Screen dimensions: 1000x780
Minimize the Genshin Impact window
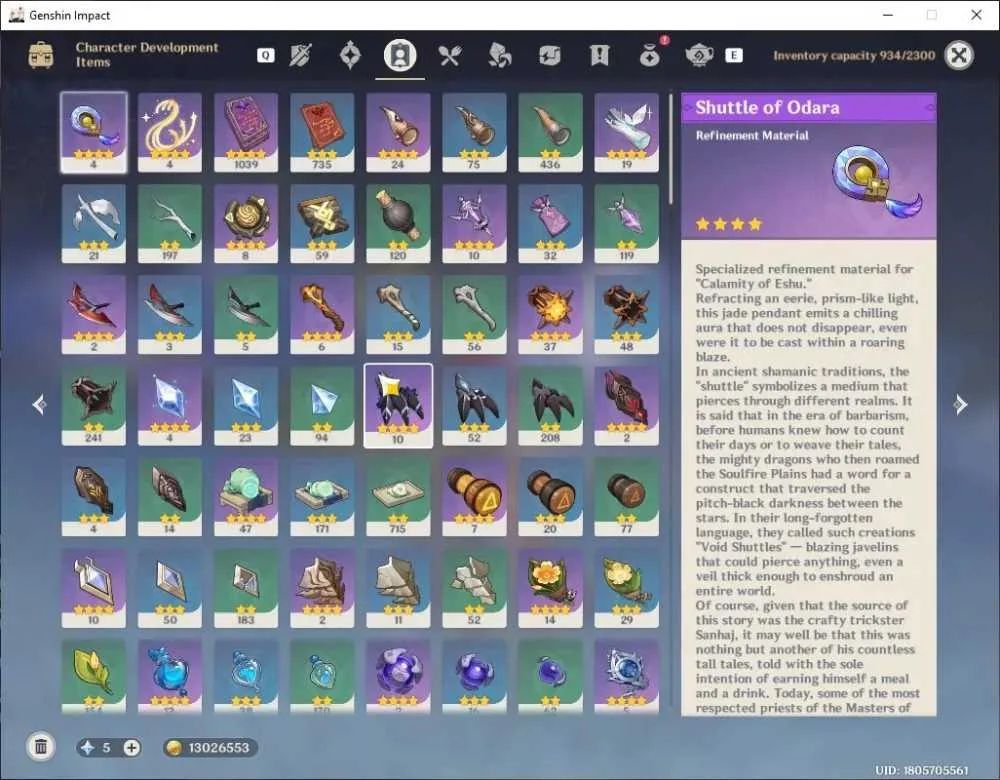888,15
